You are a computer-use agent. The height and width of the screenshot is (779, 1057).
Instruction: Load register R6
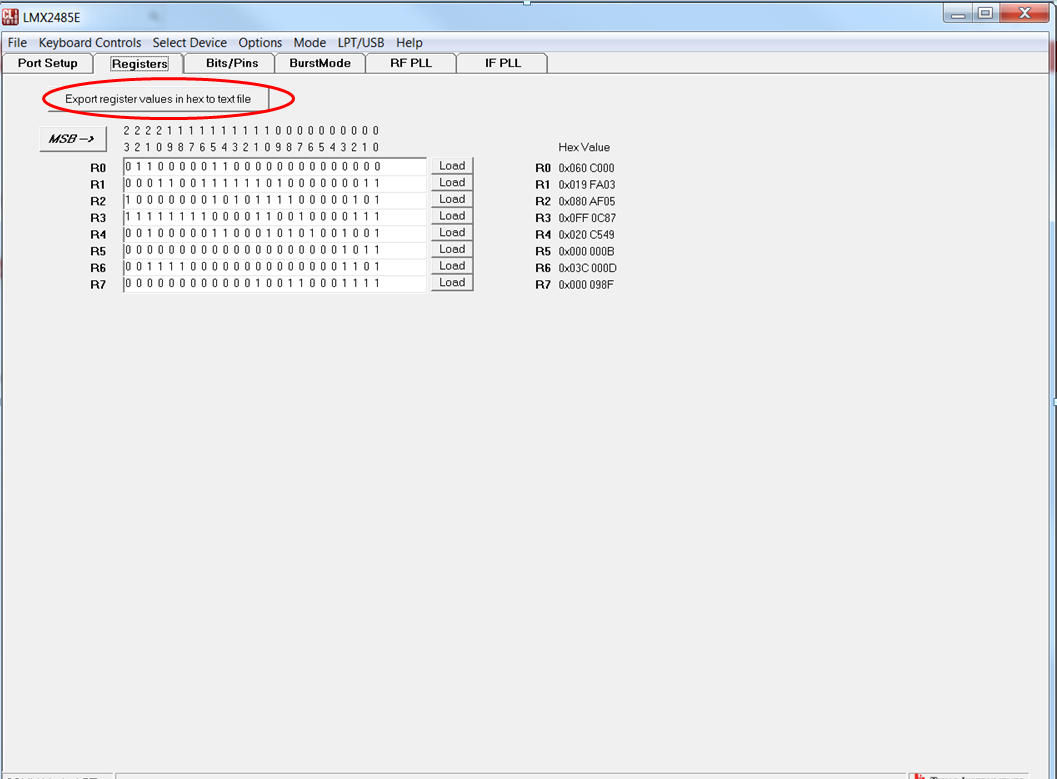click(452, 266)
